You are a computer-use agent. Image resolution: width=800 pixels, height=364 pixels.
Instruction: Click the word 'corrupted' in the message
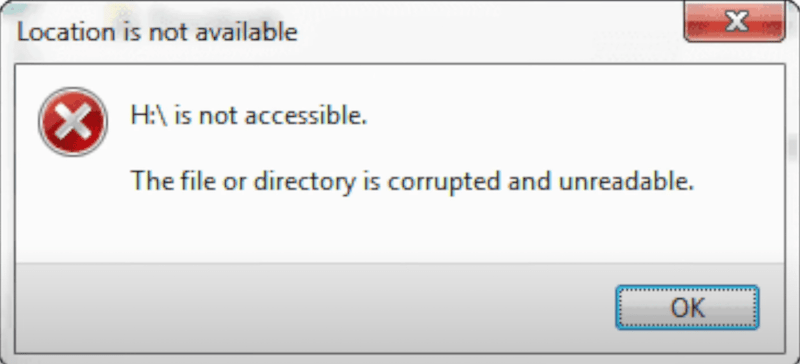[443, 183]
